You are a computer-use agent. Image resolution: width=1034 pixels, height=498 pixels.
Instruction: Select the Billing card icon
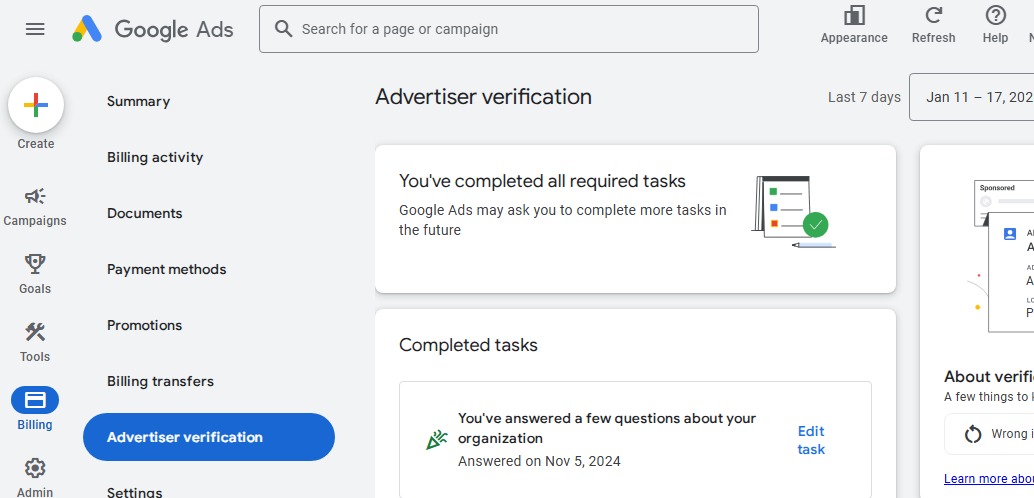(x=35, y=401)
